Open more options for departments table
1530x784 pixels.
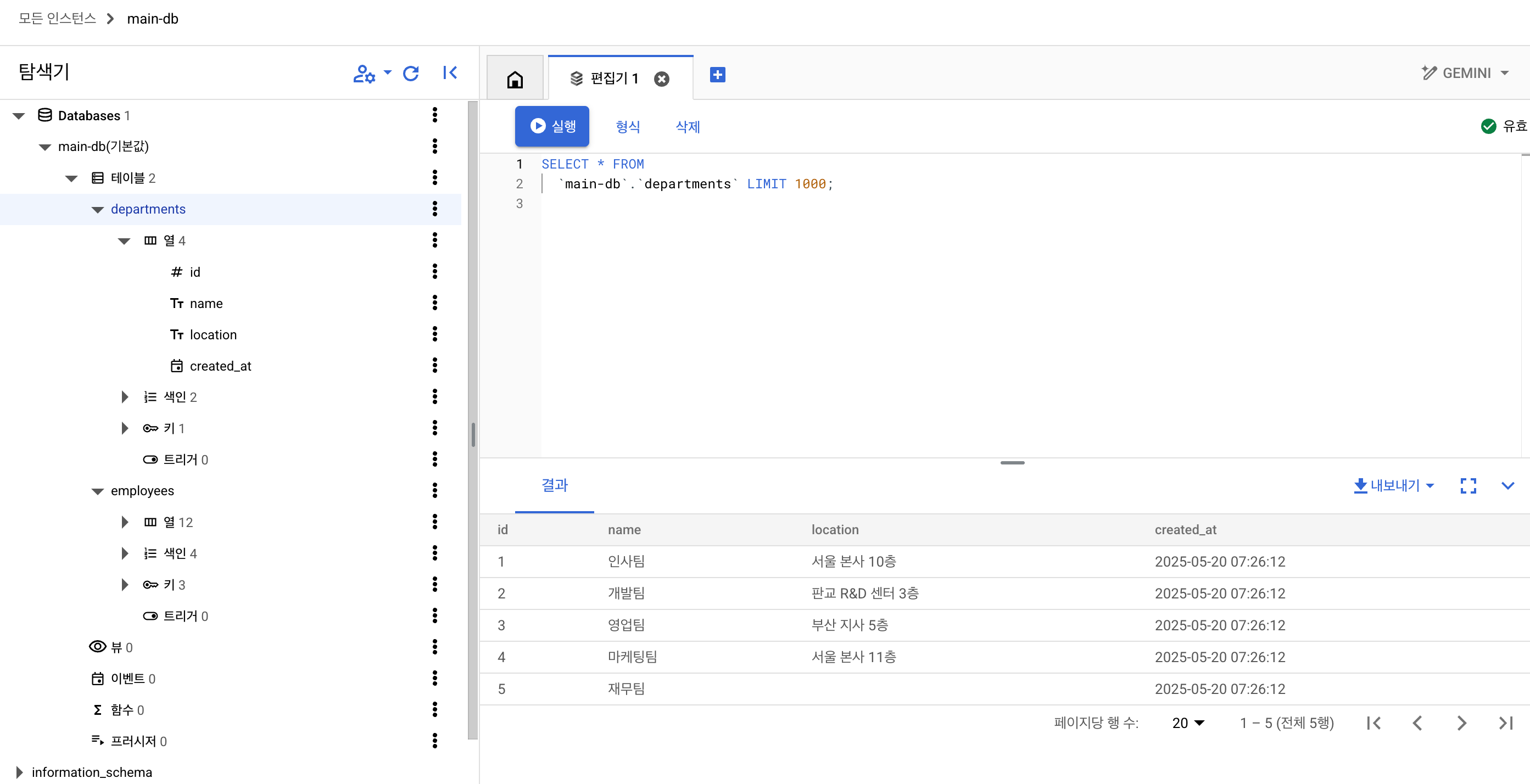pyautogui.click(x=435, y=209)
